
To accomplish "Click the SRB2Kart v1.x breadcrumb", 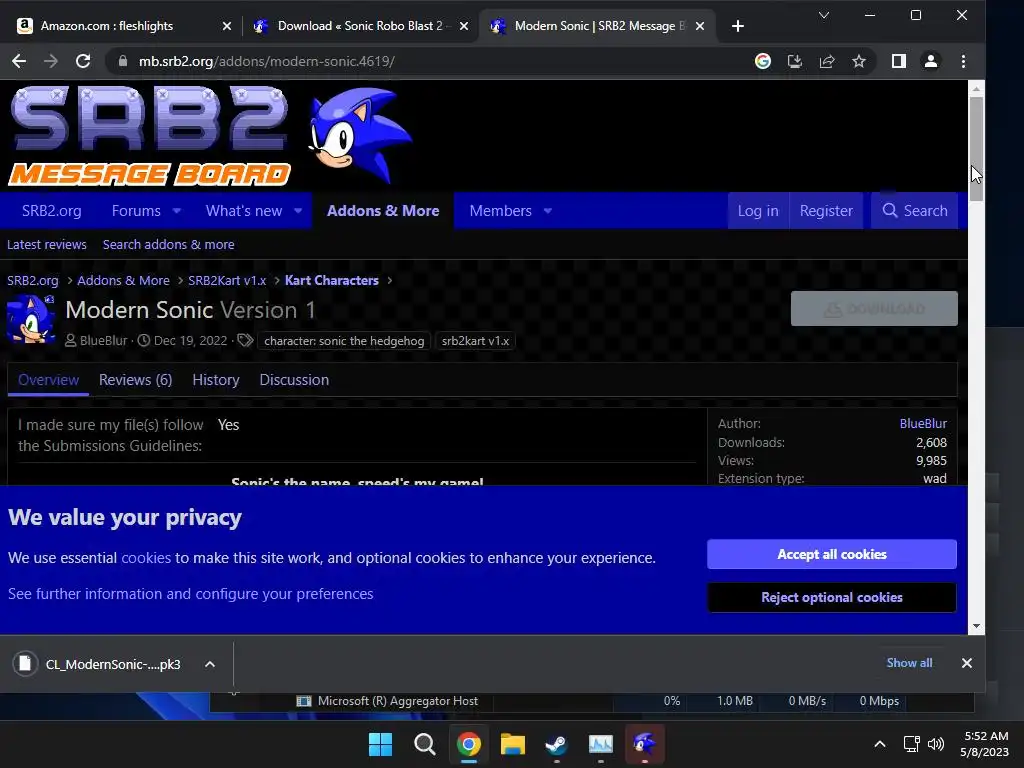I will 227,280.
